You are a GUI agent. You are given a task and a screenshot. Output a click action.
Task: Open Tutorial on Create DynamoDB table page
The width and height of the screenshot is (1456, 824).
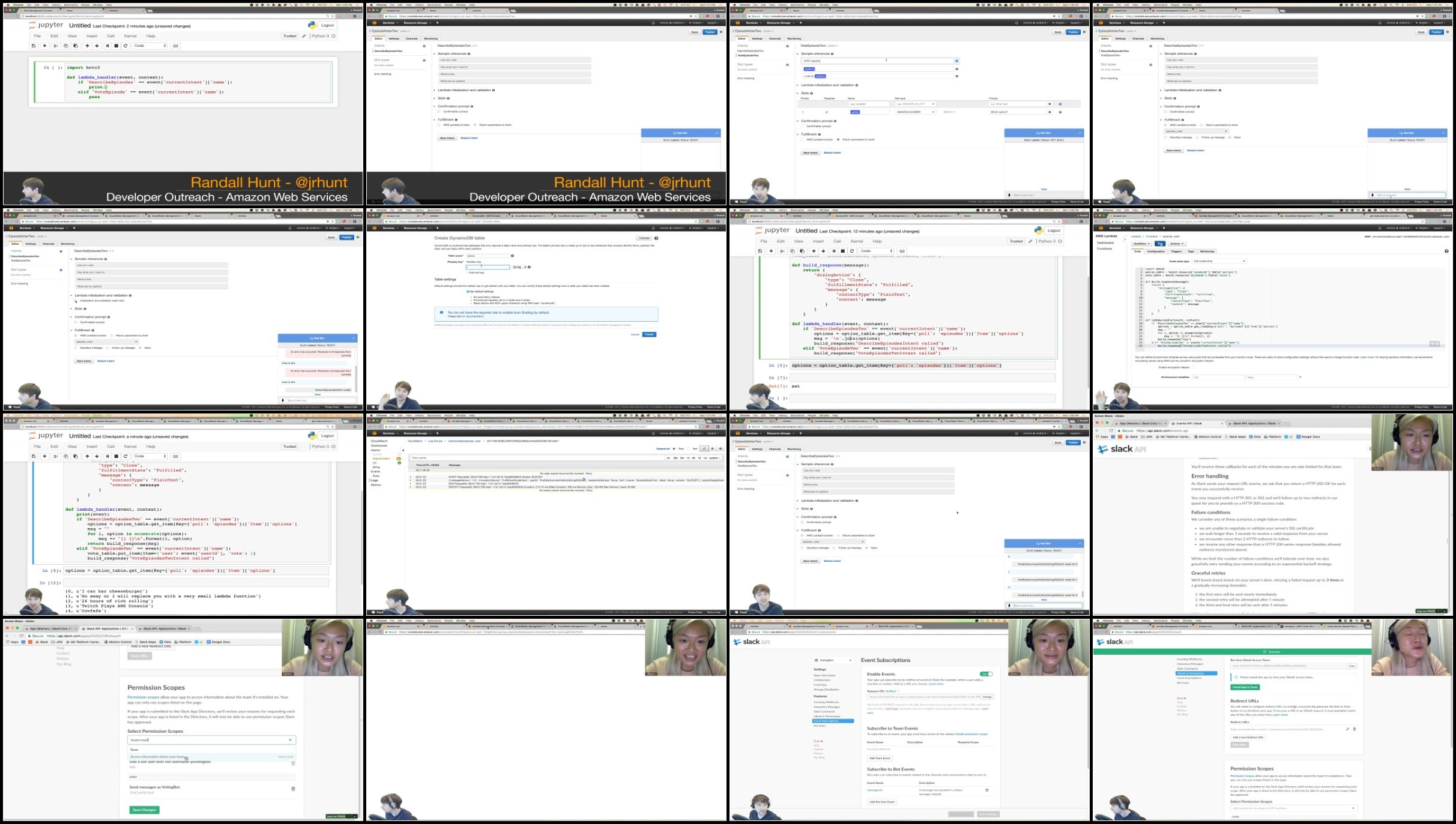point(643,238)
